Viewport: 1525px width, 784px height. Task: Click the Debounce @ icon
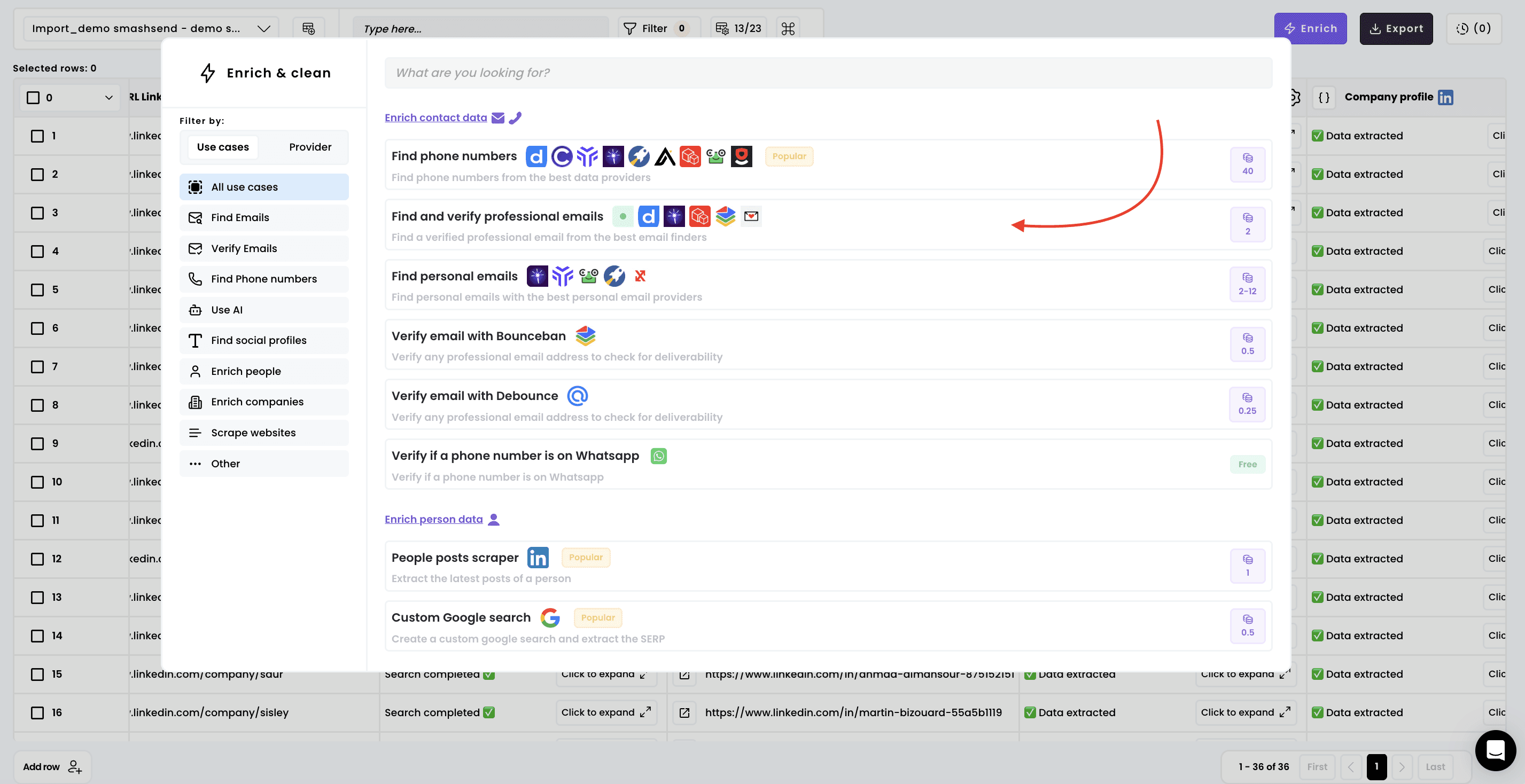(x=577, y=396)
